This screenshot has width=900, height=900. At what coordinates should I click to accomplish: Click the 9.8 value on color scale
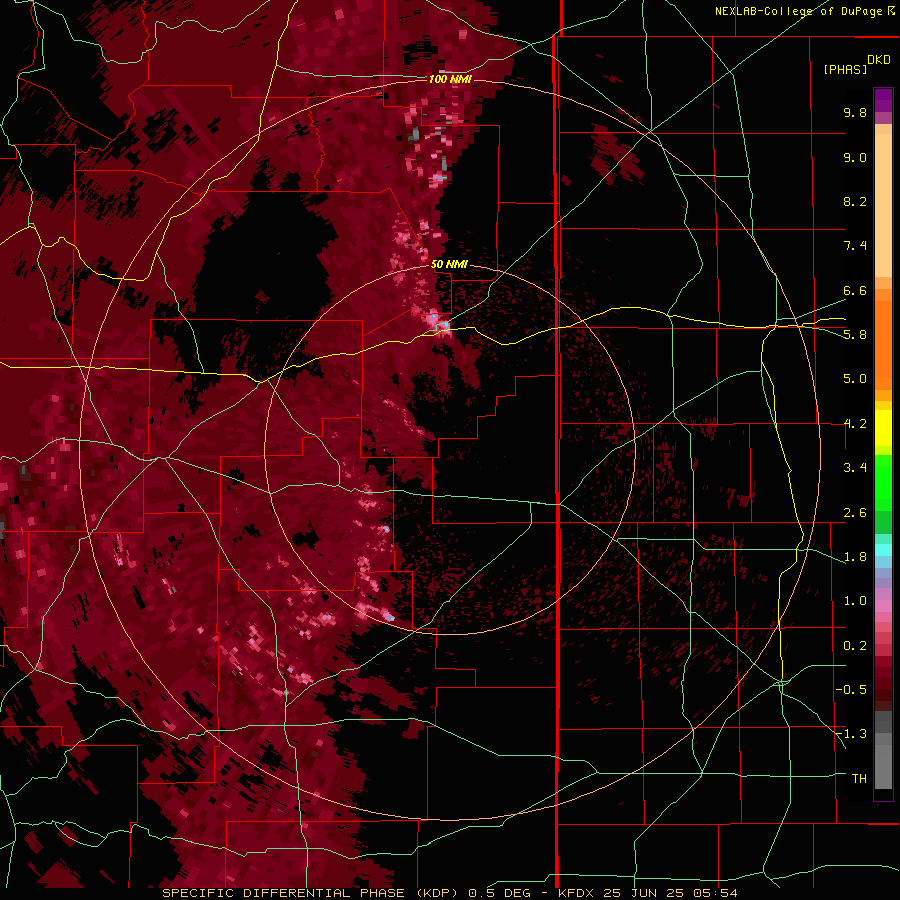[855, 112]
